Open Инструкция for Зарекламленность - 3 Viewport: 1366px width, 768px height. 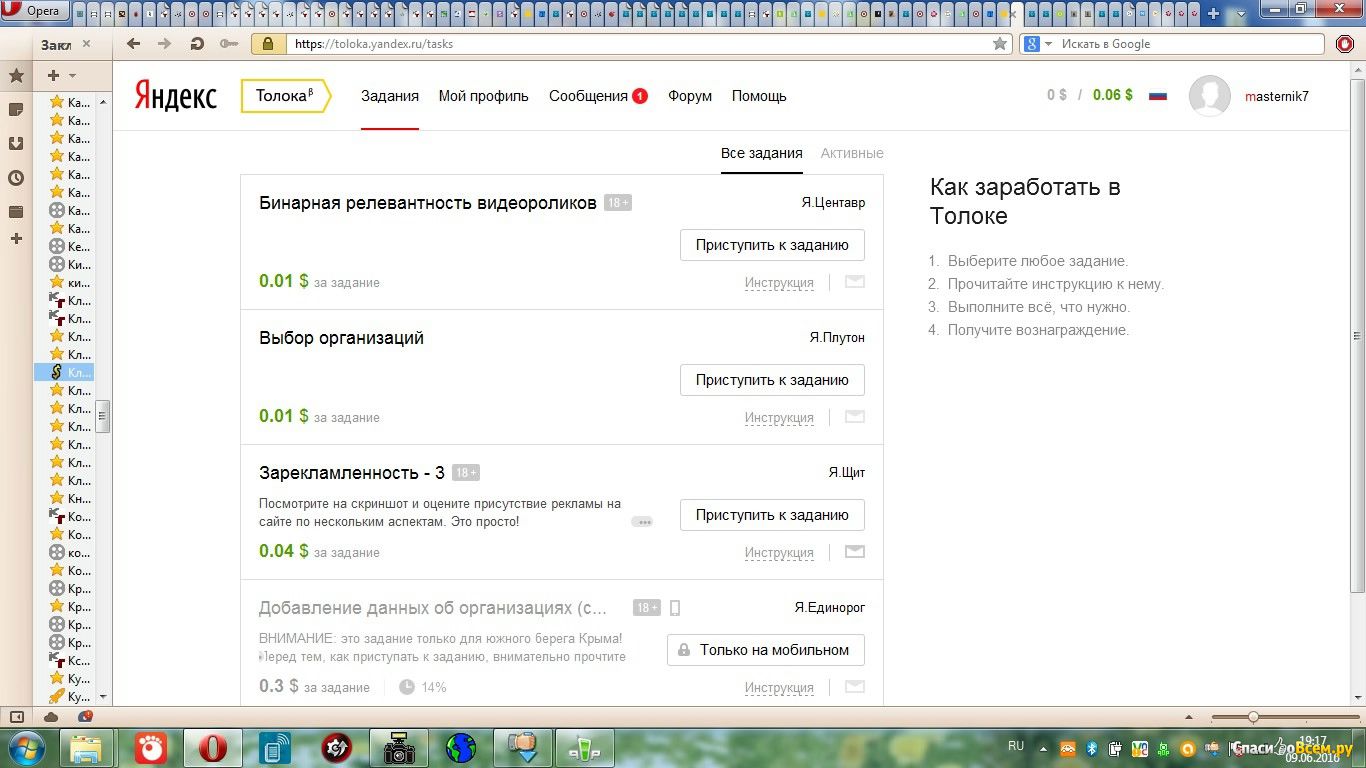pos(779,553)
